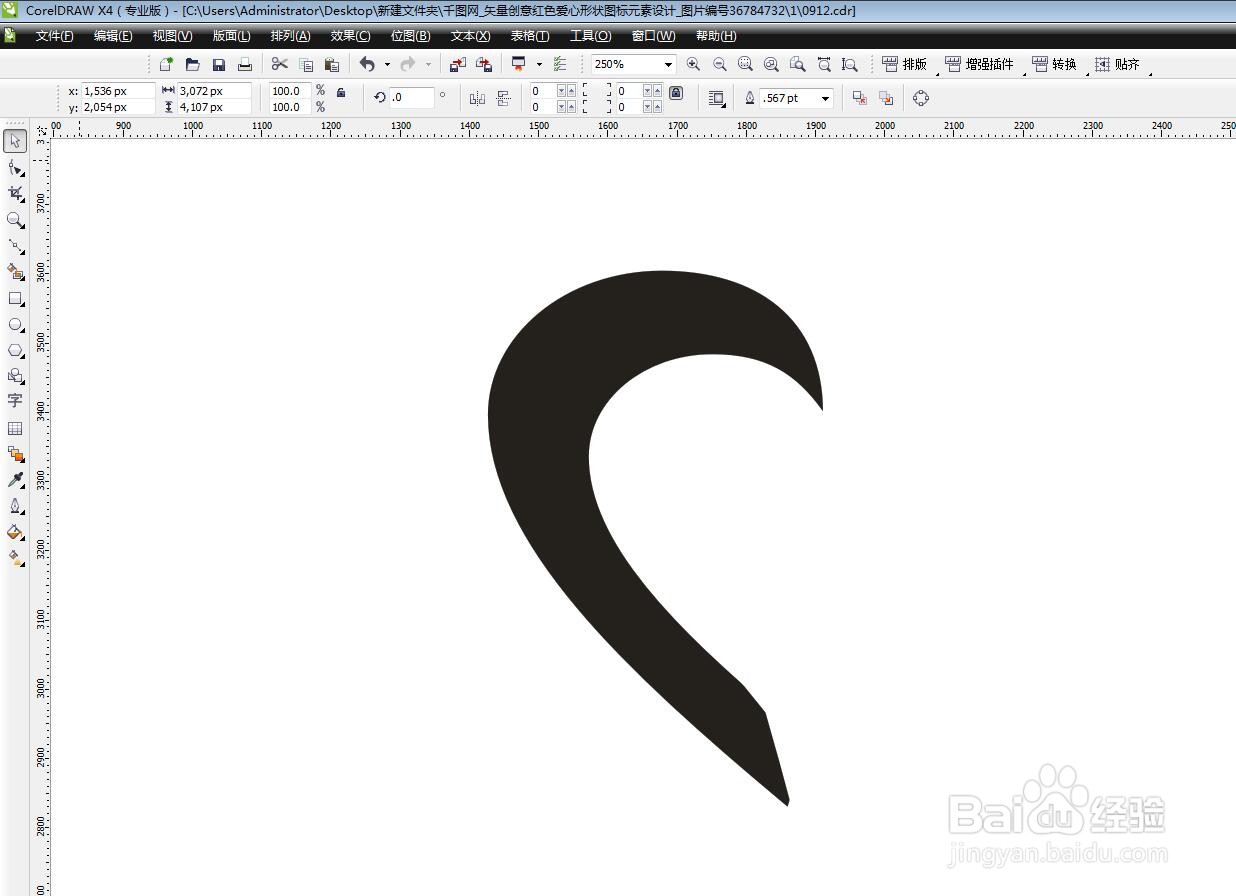This screenshot has height=896, width=1236.
Task: Select the Polygon tool
Action: (15, 350)
